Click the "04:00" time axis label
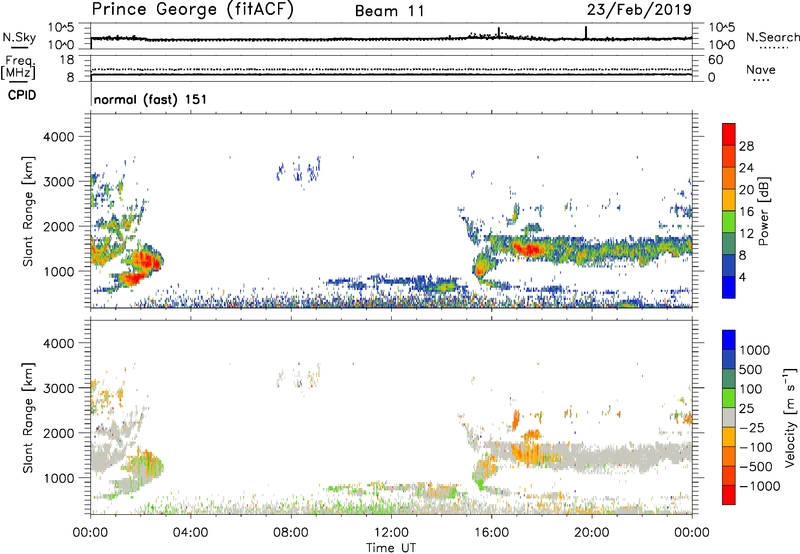Screen dimensions: 800x554 190,533
